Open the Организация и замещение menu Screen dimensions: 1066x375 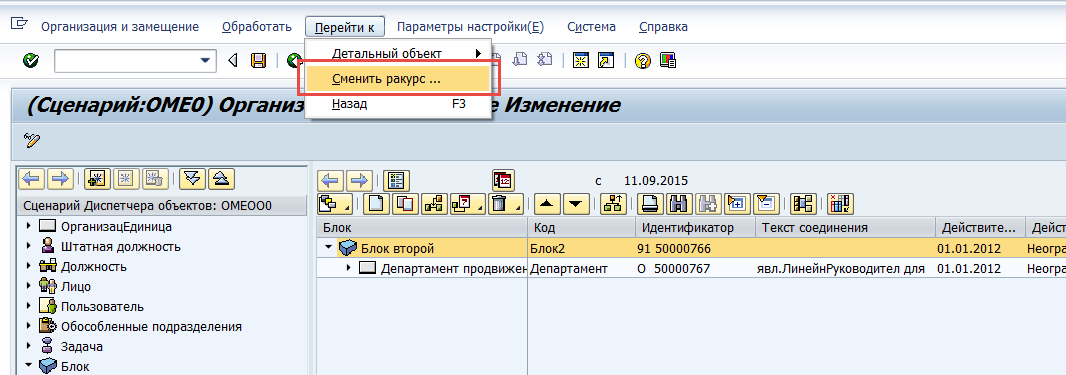[120, 27]
